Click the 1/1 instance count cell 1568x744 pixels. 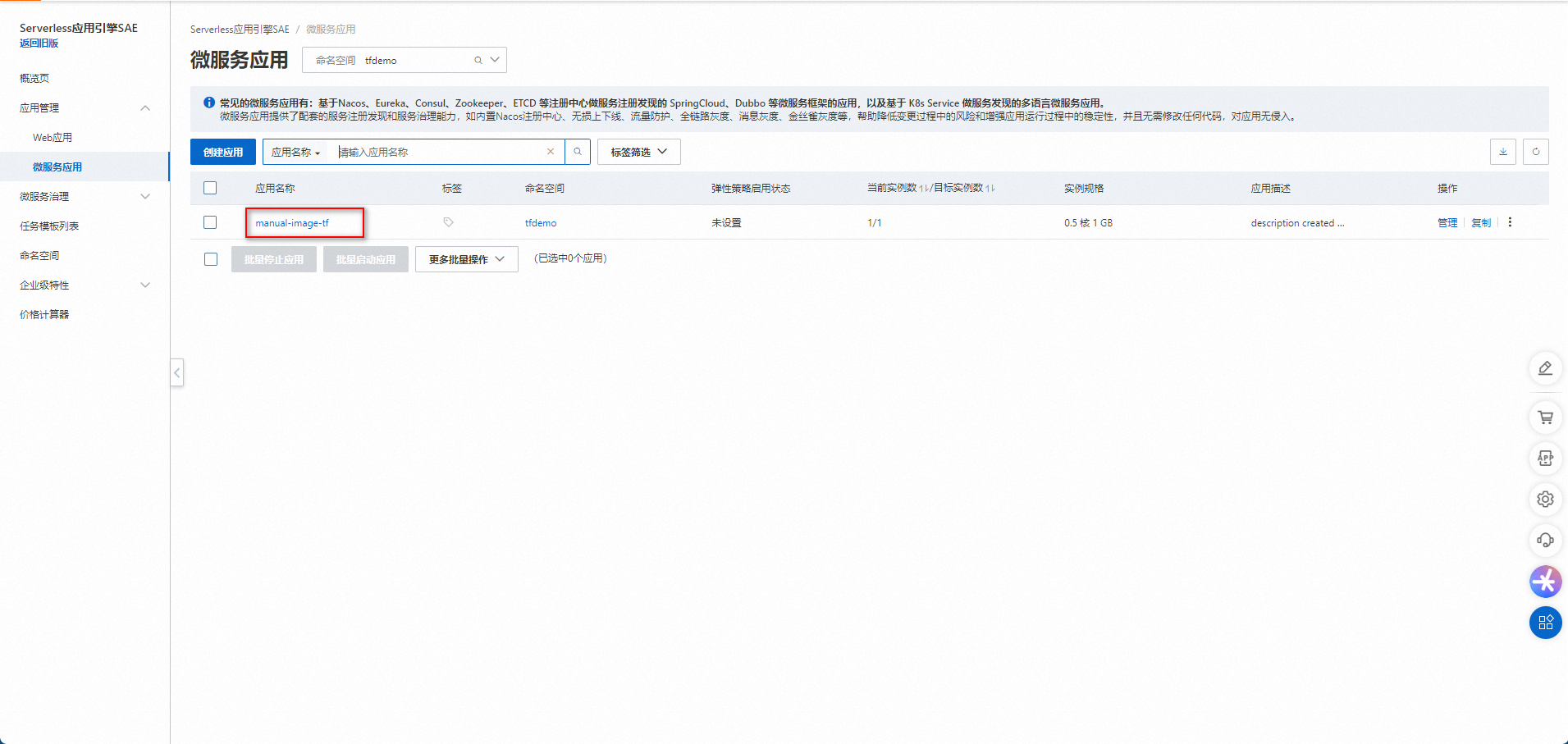[874, 223]
